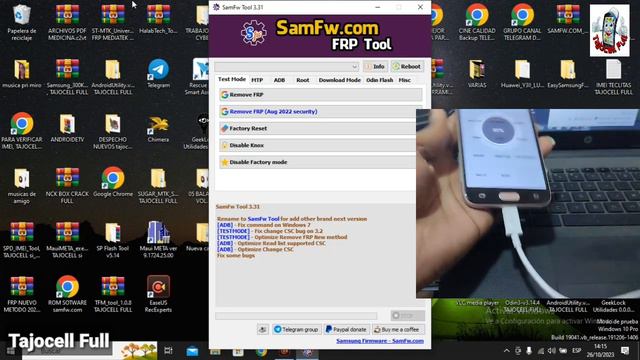Viewport: 640px width, 360px height.
Task: Select the VARIAS folder icon
Action: 477,73
